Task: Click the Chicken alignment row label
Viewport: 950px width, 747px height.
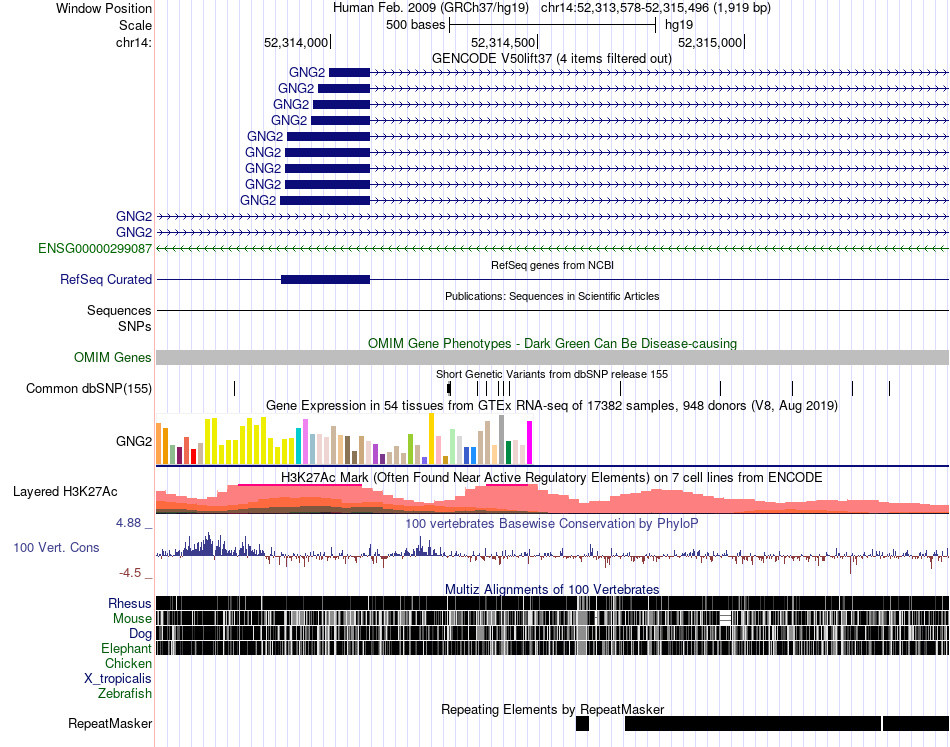Action: [128, 663]
